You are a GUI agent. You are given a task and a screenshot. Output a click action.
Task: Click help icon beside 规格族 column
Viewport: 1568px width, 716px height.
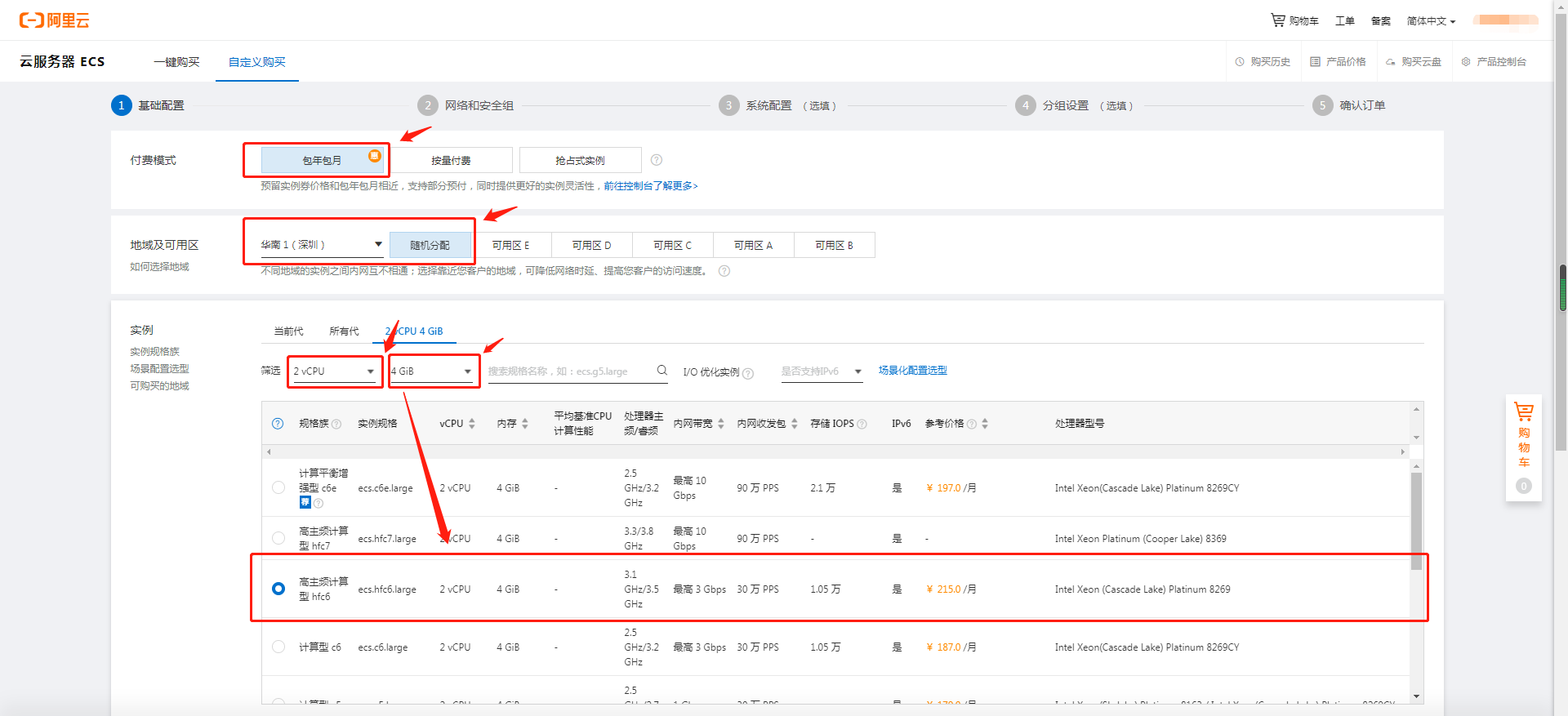336,425
